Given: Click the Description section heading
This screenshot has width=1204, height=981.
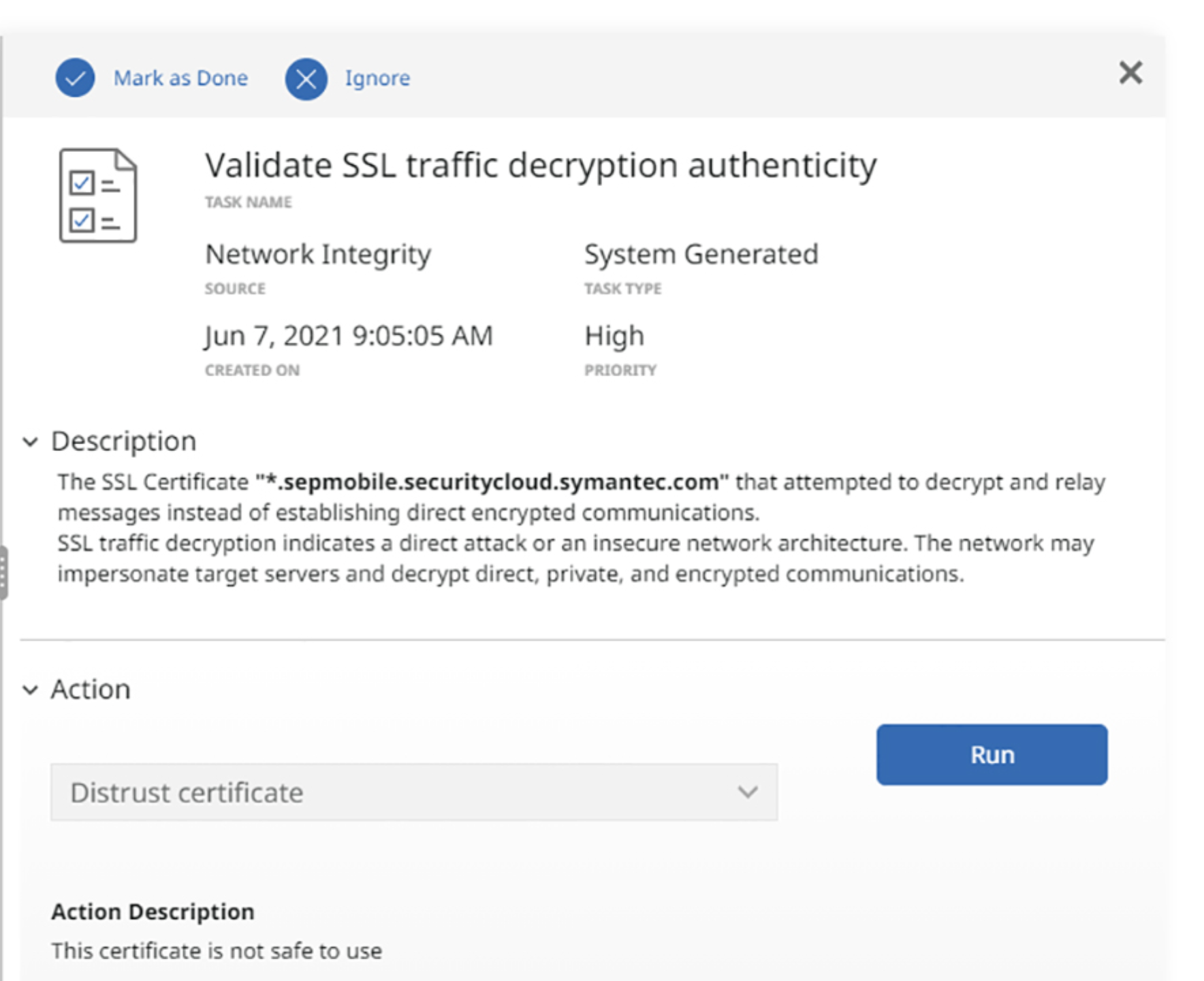Looking at the screenshot, I should pyautogui.click(x=124, y=441).
